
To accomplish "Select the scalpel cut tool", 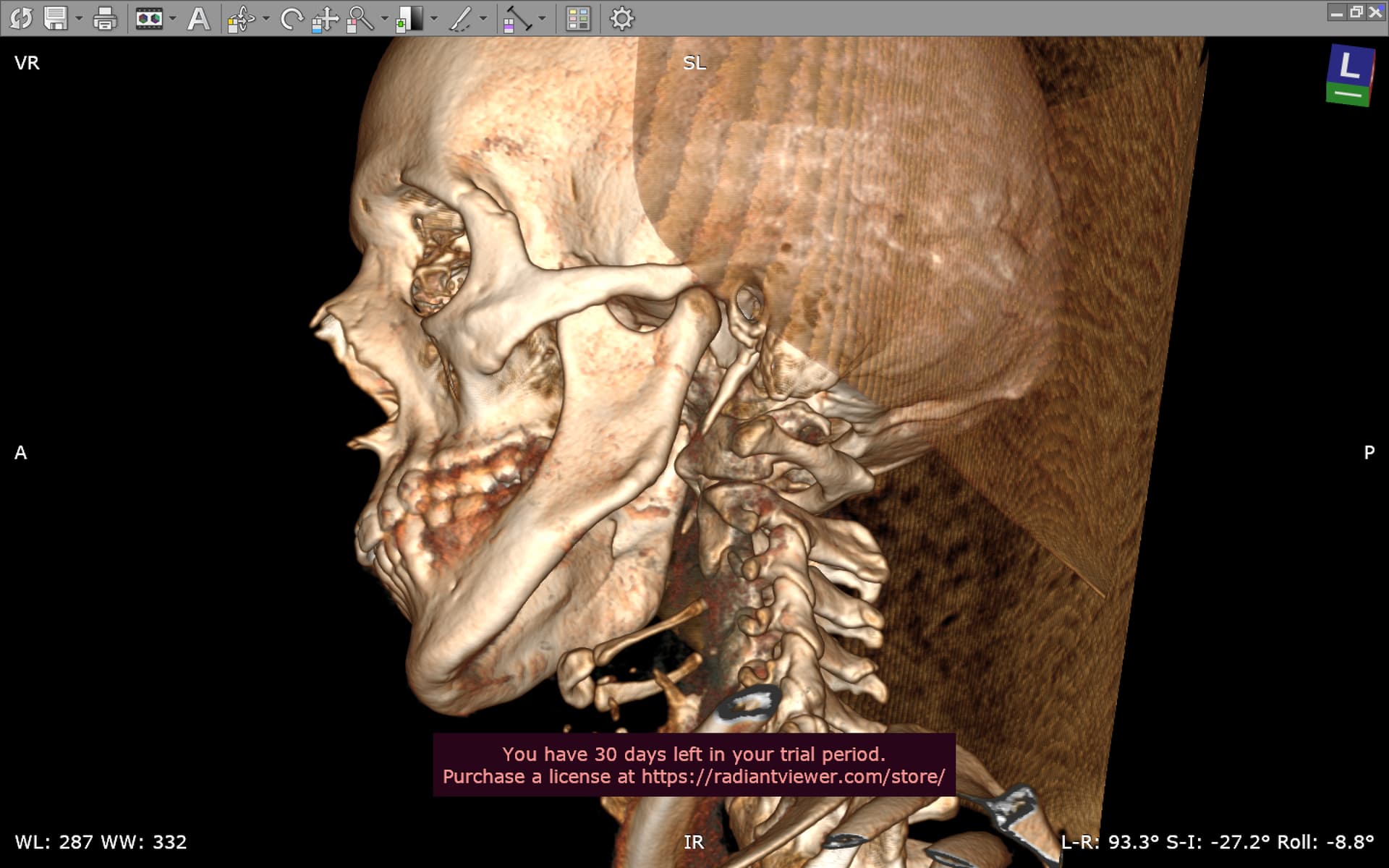I will [460, 18].
